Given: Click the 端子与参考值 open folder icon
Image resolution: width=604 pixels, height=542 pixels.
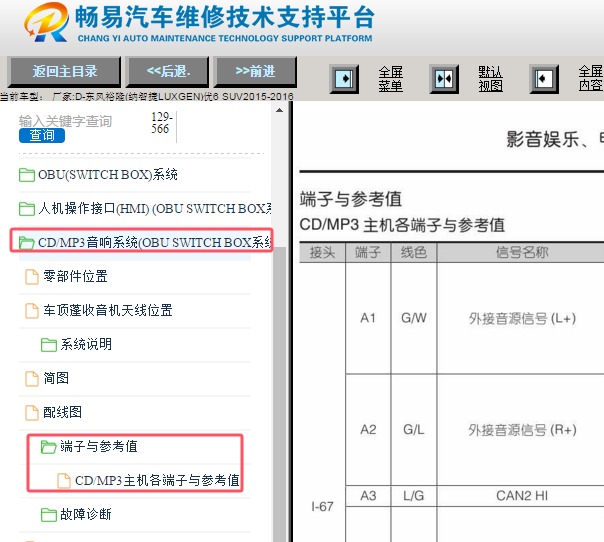Looking at the screenshot, I should click(x=49, y=446).
